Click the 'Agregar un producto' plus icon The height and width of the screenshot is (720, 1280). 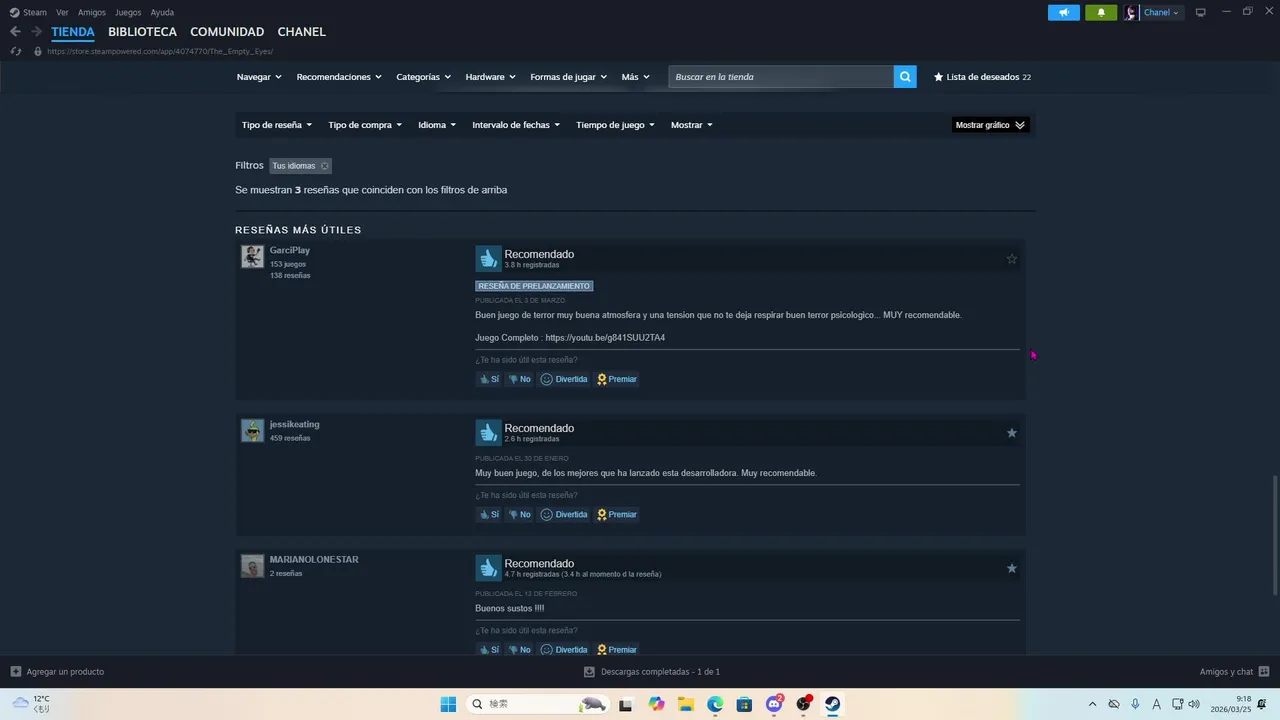point(15,672)
